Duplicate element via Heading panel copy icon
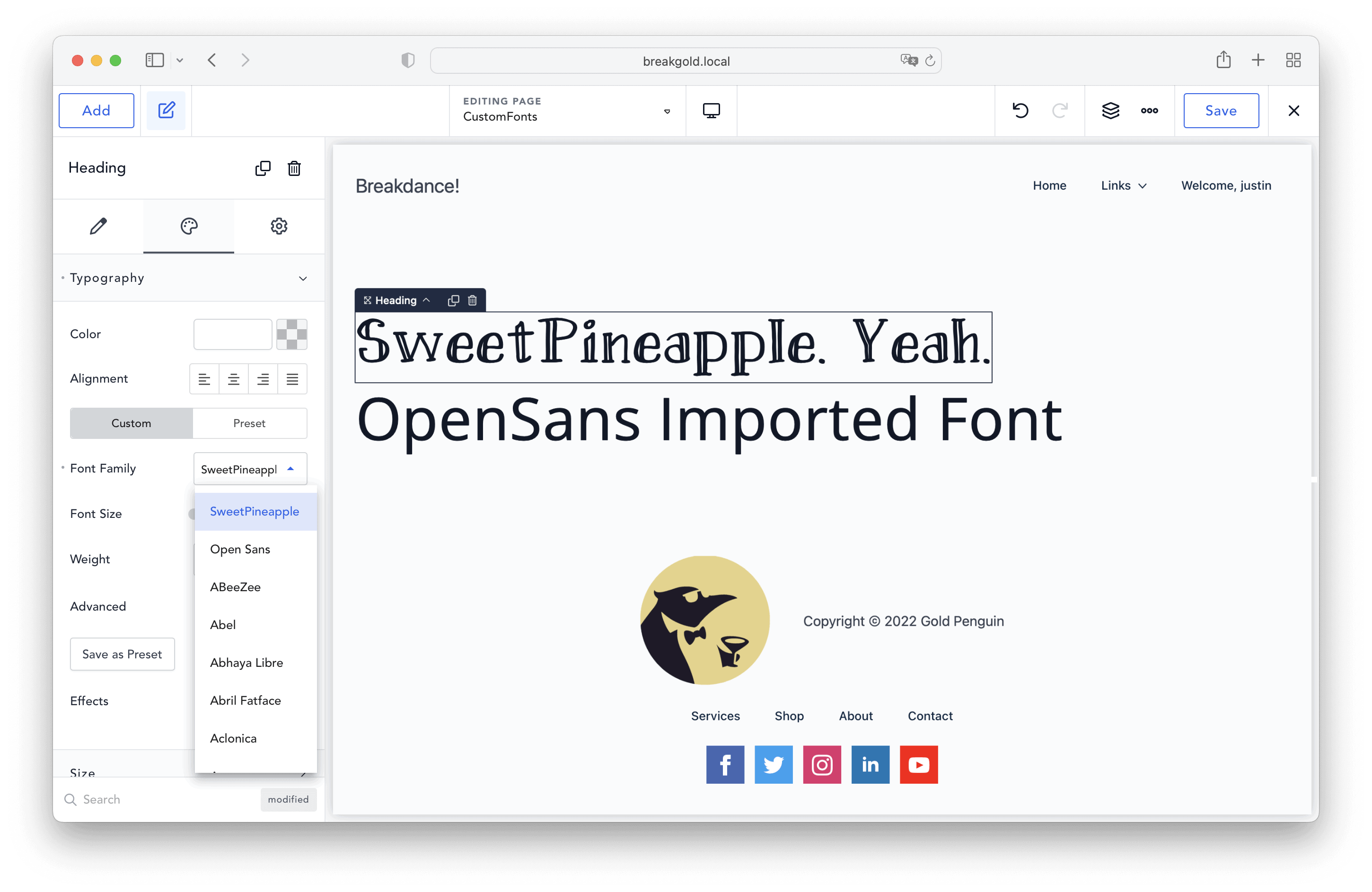1372x892 pixels. (x=262, y=168)
